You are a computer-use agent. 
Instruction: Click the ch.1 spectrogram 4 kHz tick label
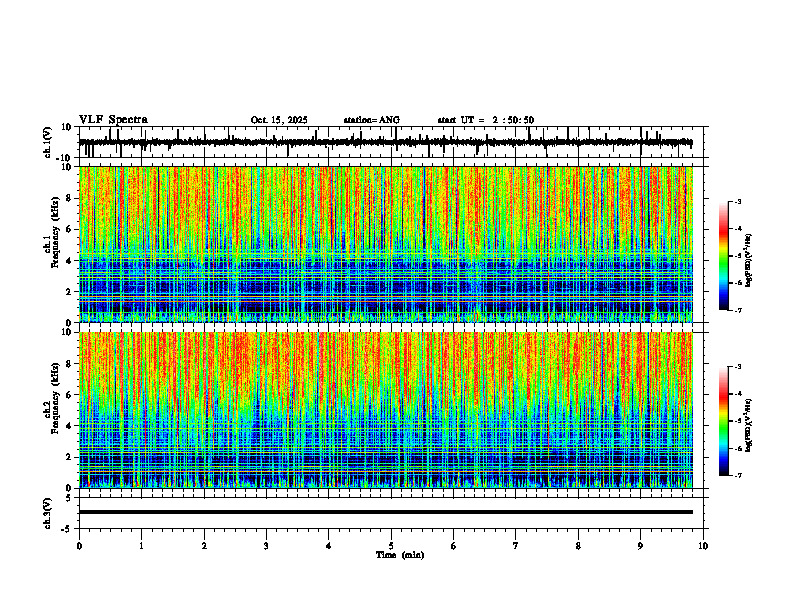69,261
